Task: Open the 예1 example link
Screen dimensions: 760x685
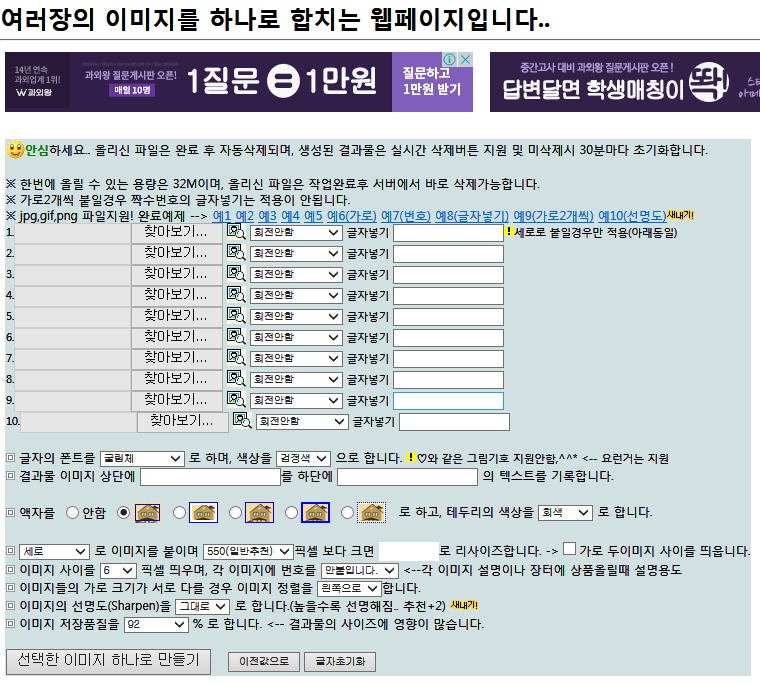Action: click(x=221, y=215)
